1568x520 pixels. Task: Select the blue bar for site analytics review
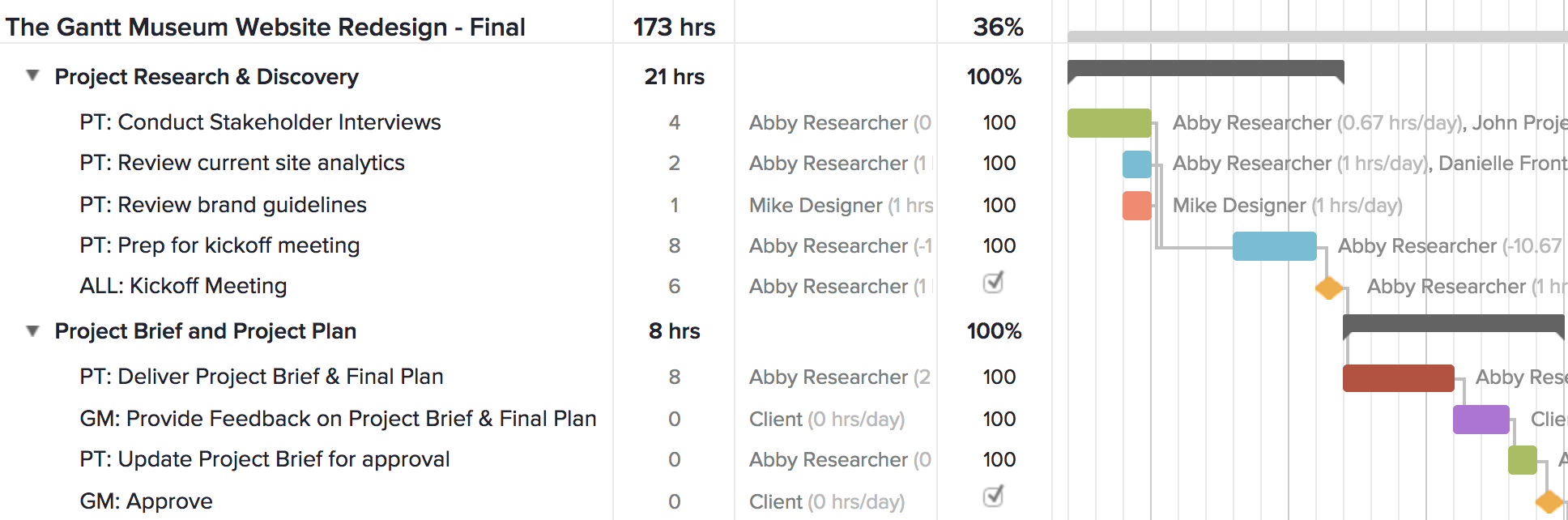1135,163
